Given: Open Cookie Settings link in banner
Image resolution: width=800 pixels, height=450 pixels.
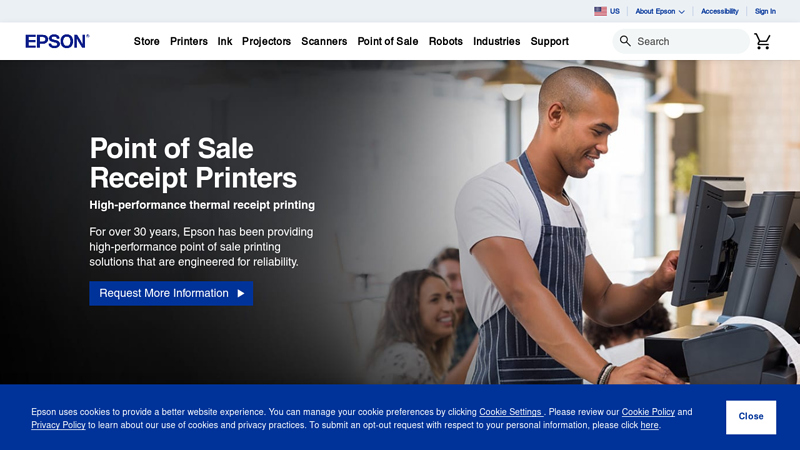Looking at the screenshot, I should (510, 412).
